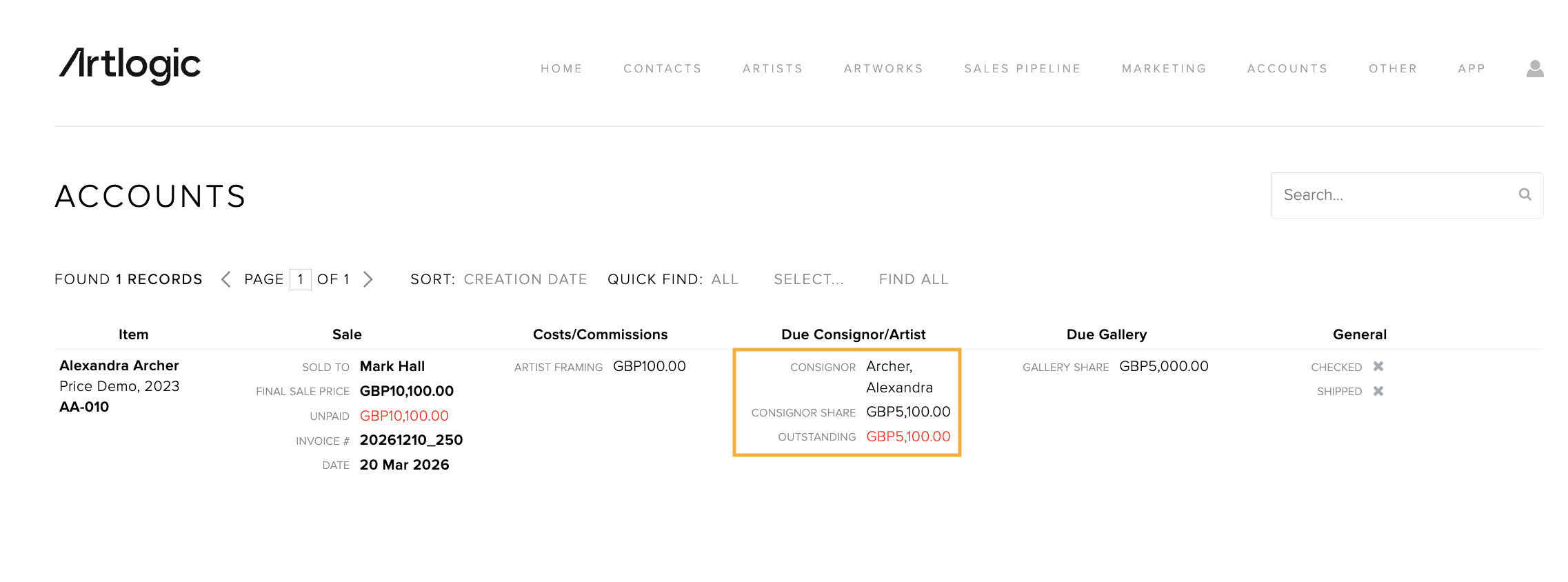Open the Sales Pipeline menu
This screenshot has width=1568, height=582.
click(x=1022, y=69)
